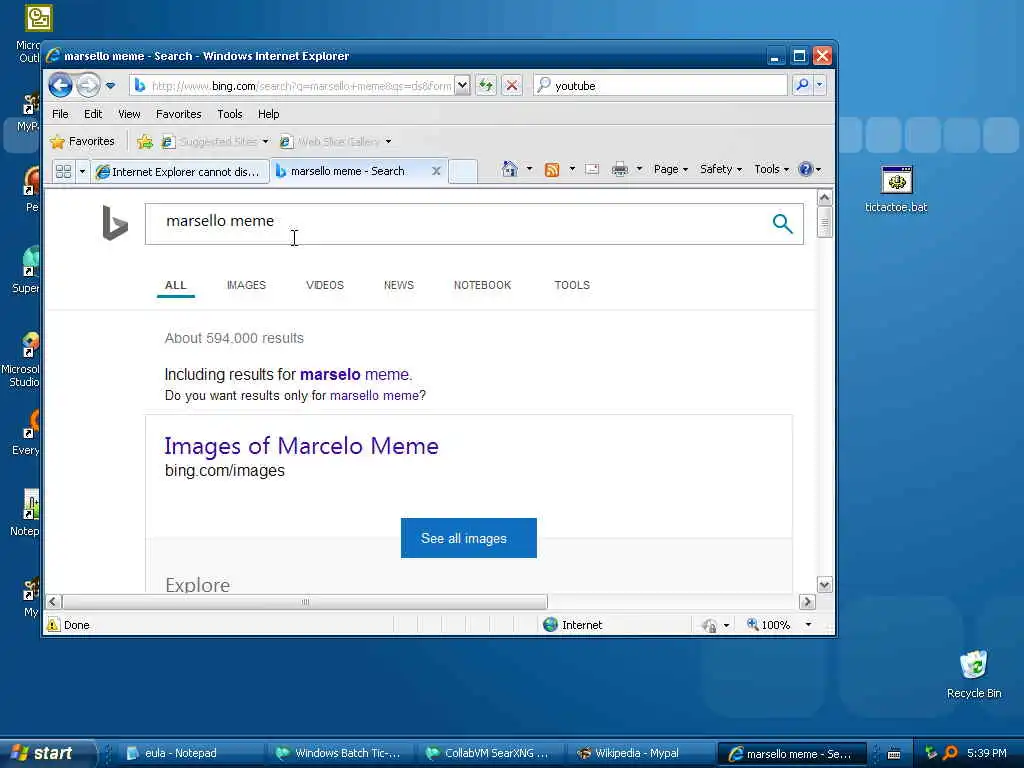Click the See all images button
The width and height of the screenshot is (1024, 768).
[x=469, y=538]
